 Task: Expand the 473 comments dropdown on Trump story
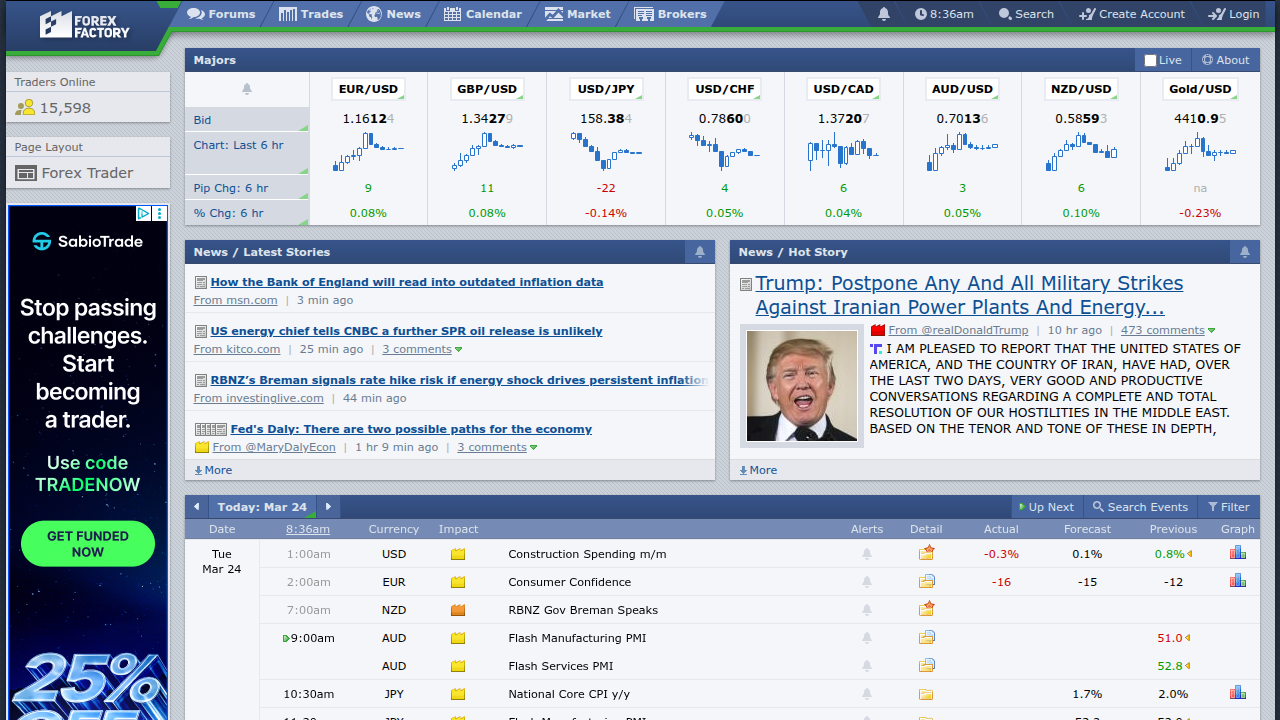1161,330
